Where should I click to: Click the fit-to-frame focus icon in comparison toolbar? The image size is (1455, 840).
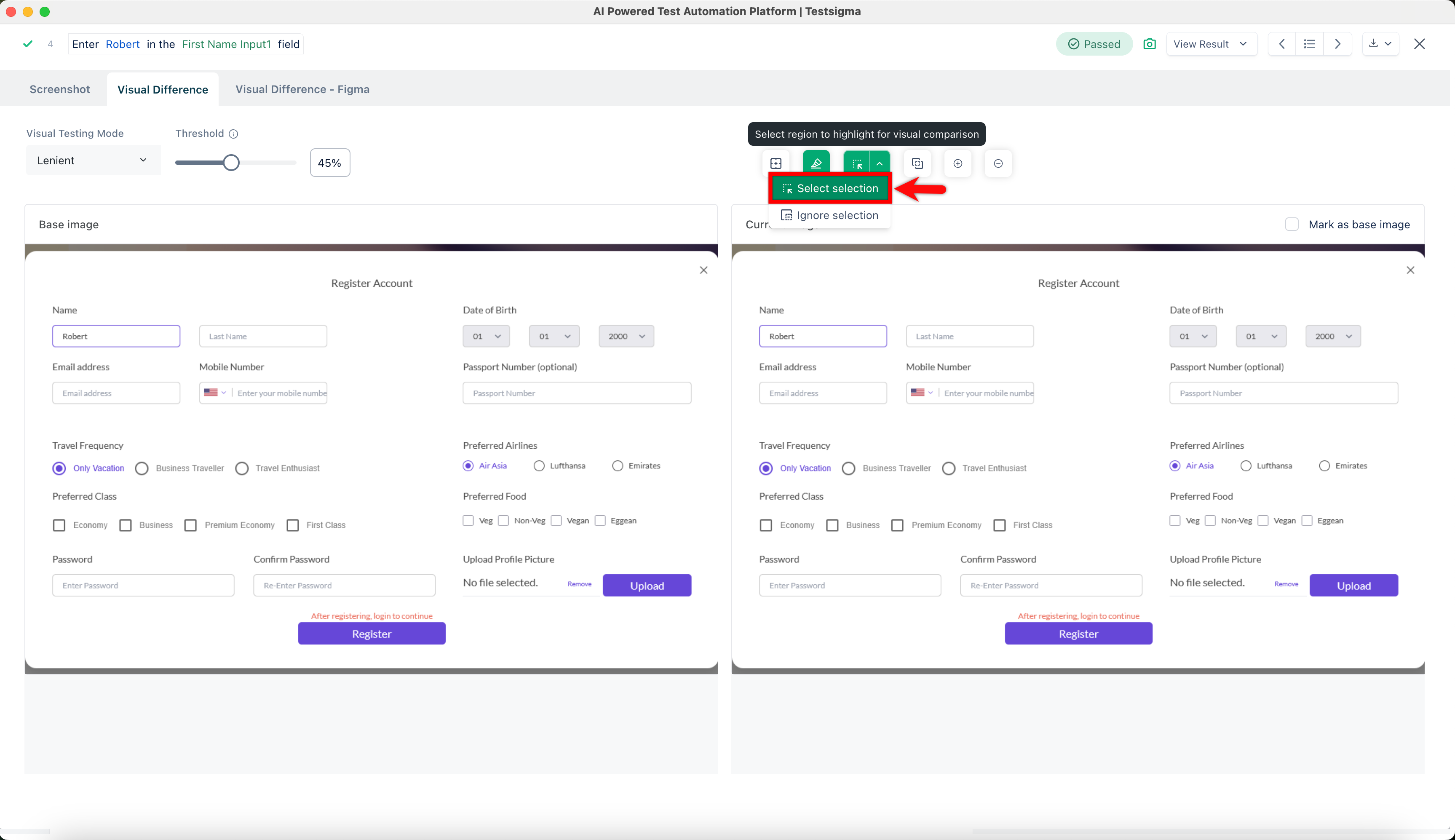pos(776,163)
